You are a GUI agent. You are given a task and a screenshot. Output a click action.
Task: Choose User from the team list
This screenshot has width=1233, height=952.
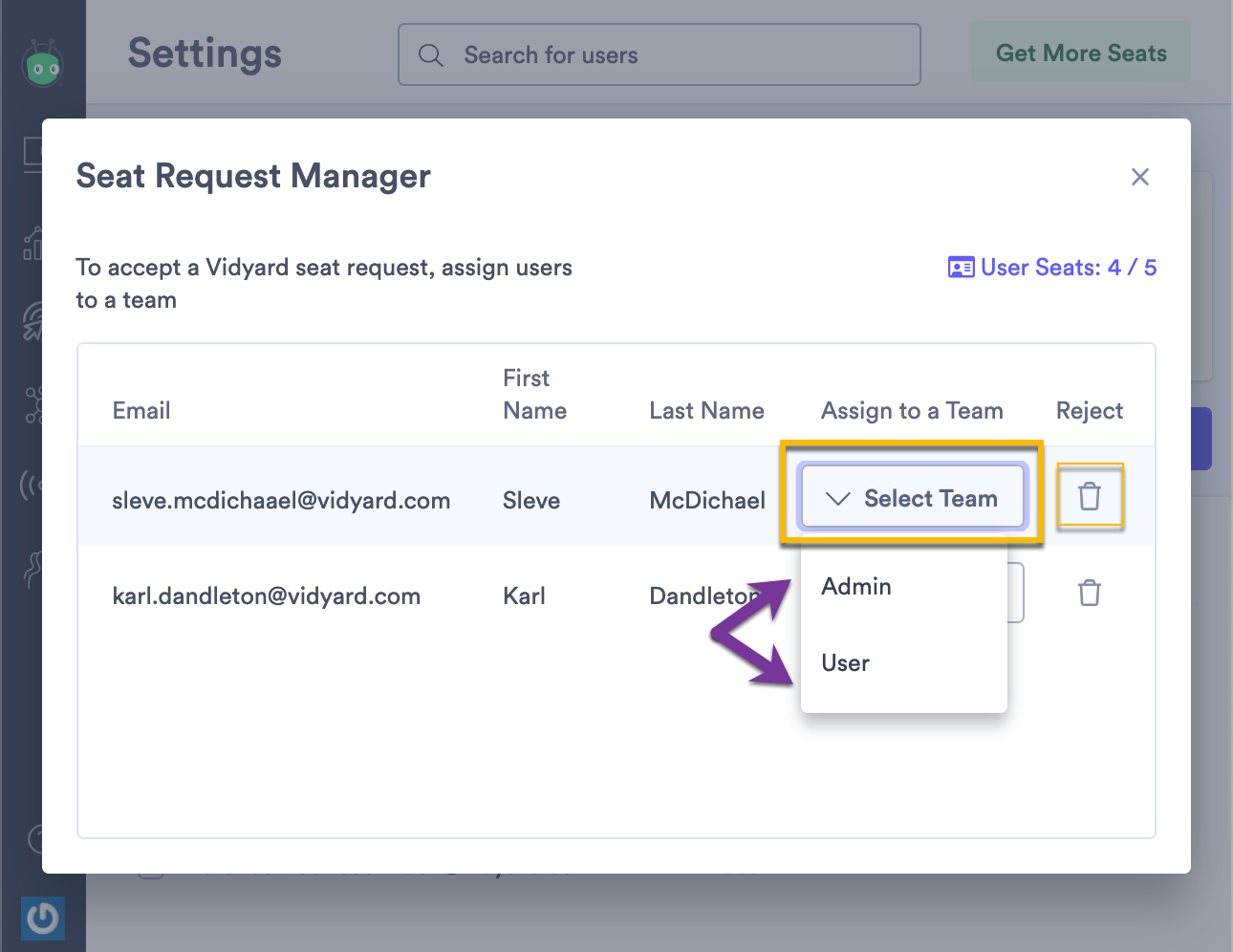[846, 662]
